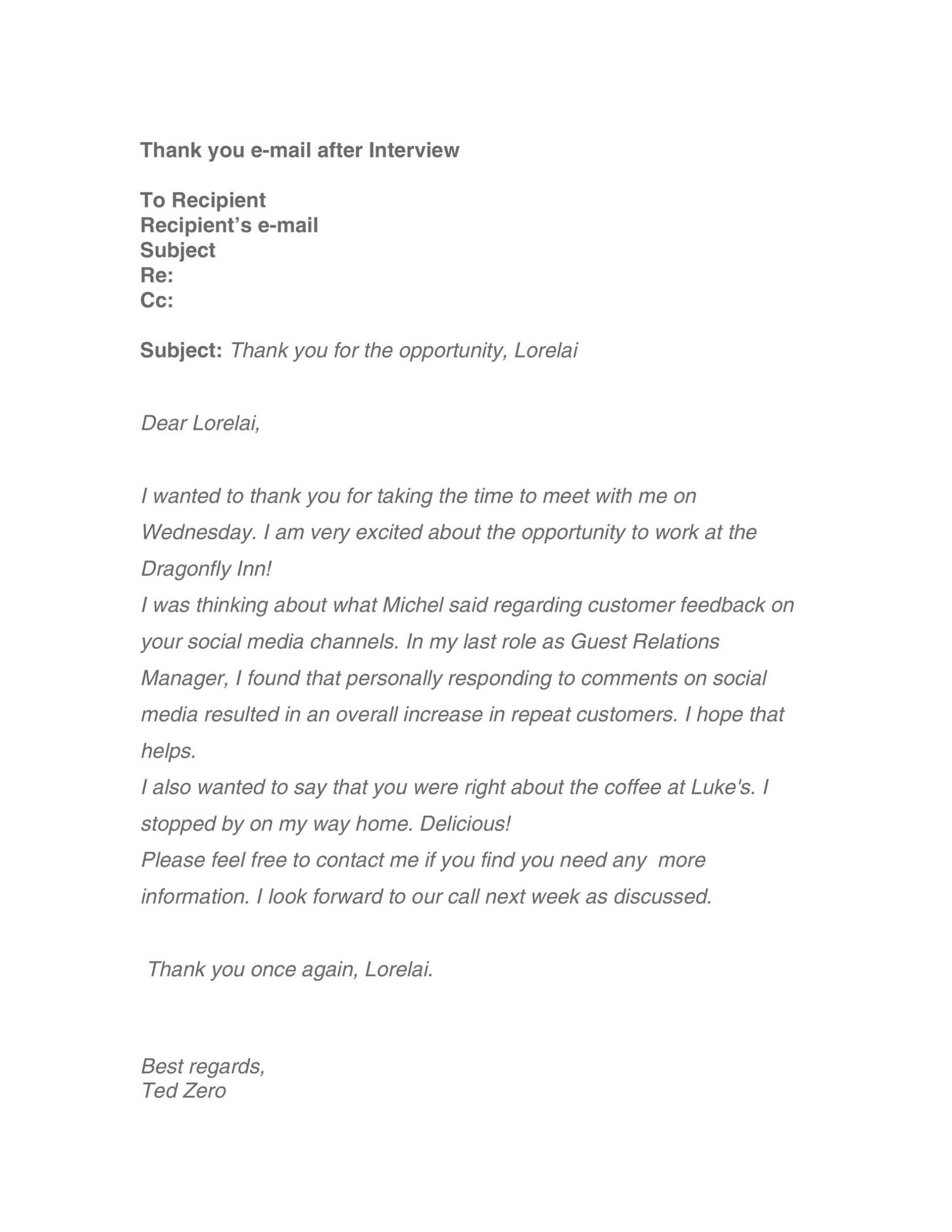Screen dimensions: 952x1232
Task: Click the word 'helps.' on its own line
Action: [168, 751]
